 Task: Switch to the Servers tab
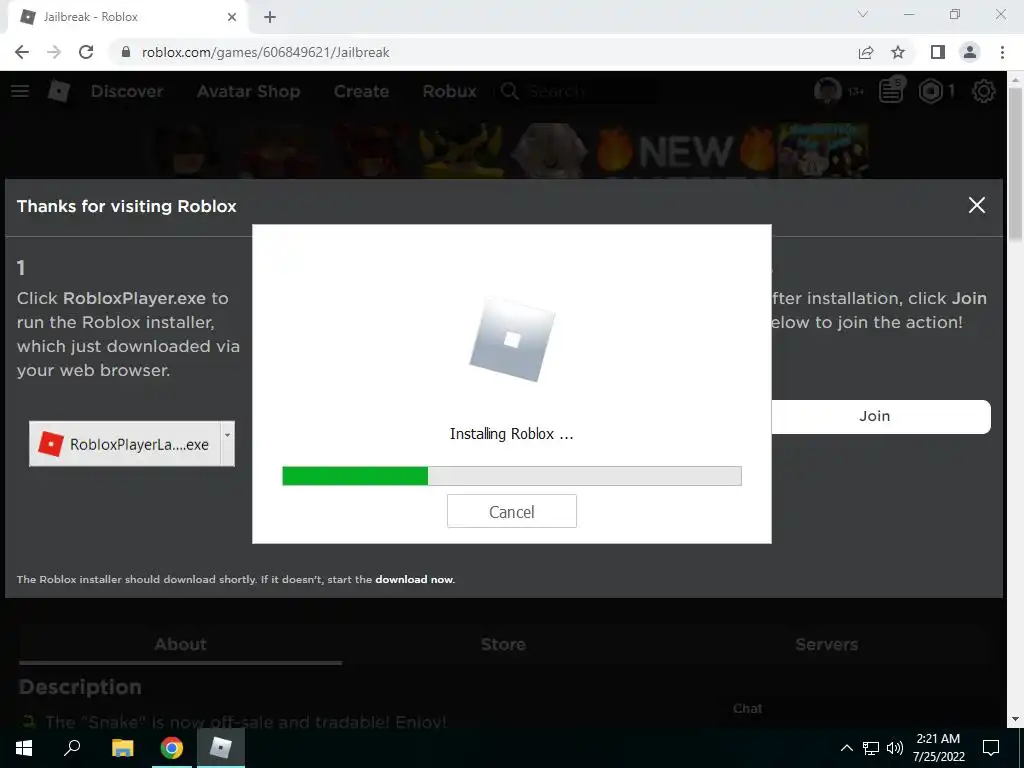pos(826,645)
